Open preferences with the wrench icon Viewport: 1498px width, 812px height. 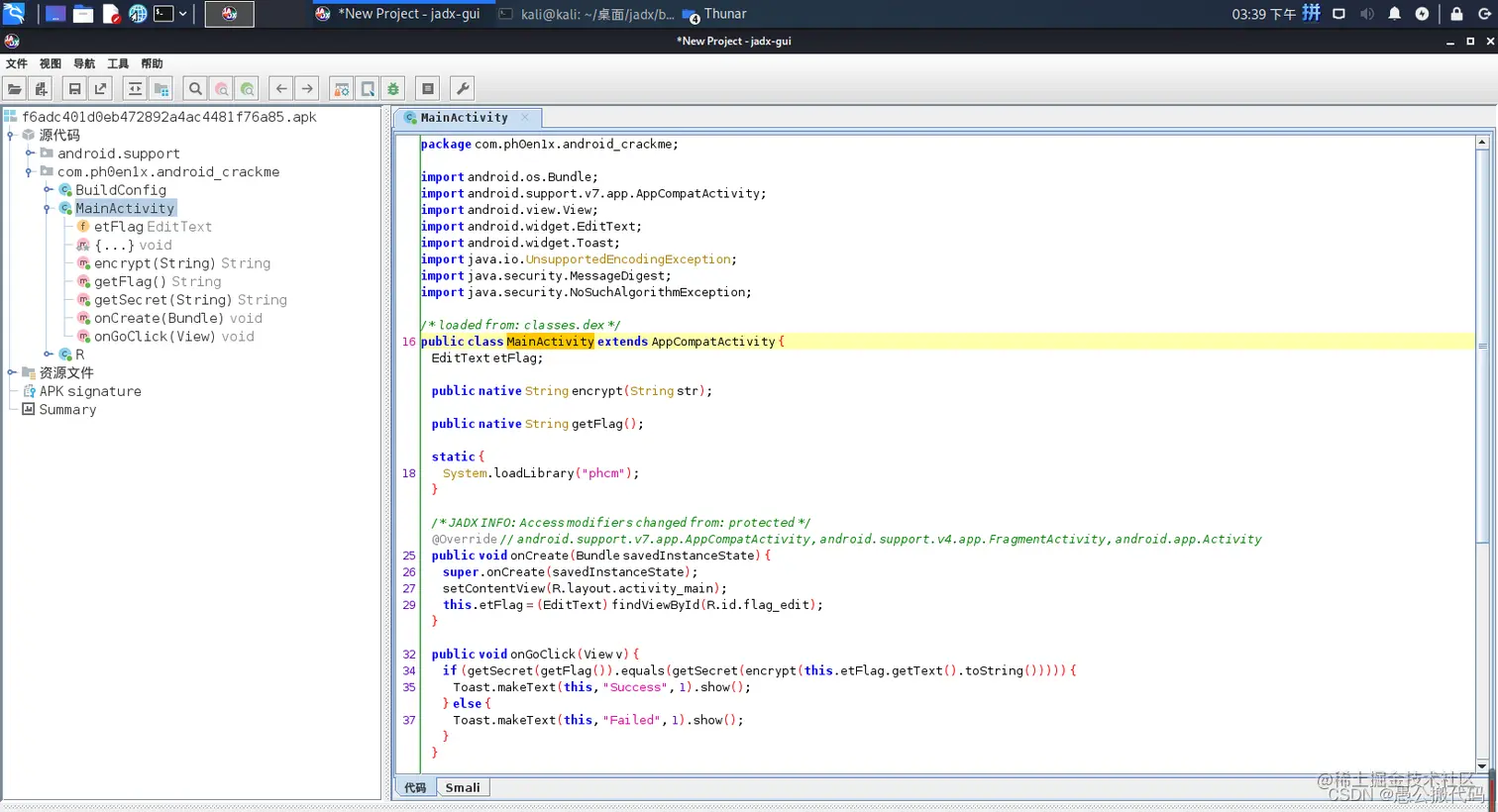[x=462, y=89]
